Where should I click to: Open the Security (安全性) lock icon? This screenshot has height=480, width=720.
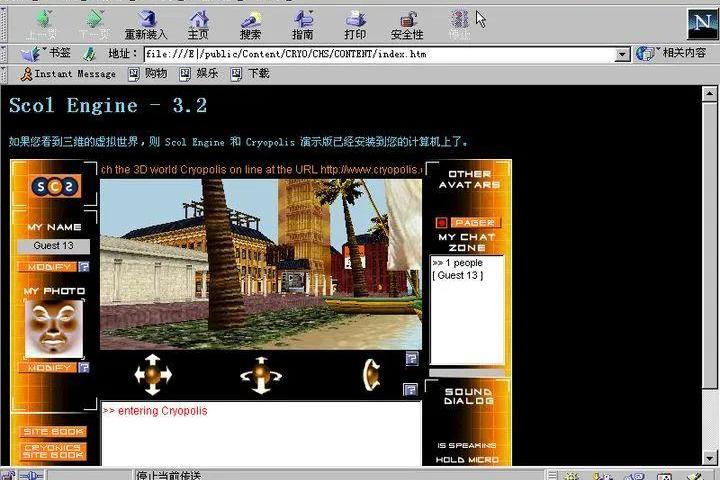pos(407,24)
